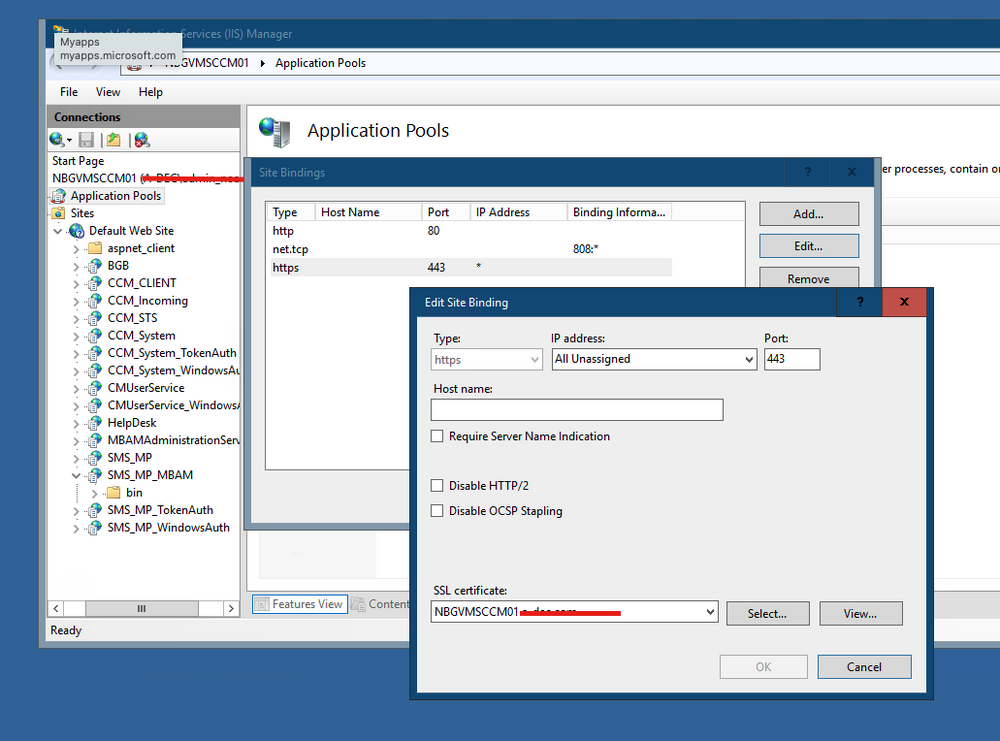
Task: Click the Add... button in Site Bindings
Action: pyautogui.click(x=809, y=214)
